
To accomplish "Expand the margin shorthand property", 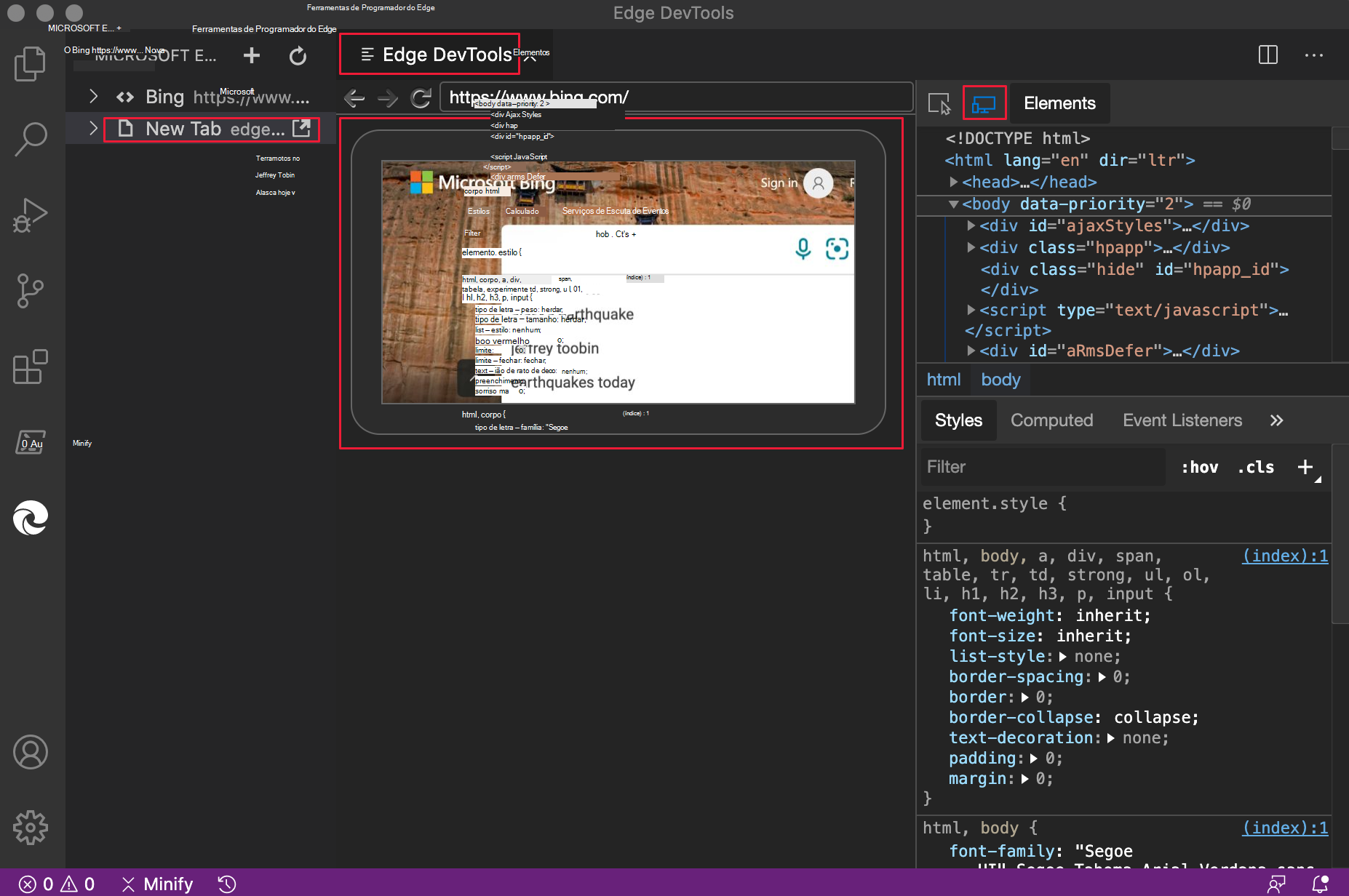I will tap(1024, 779).
